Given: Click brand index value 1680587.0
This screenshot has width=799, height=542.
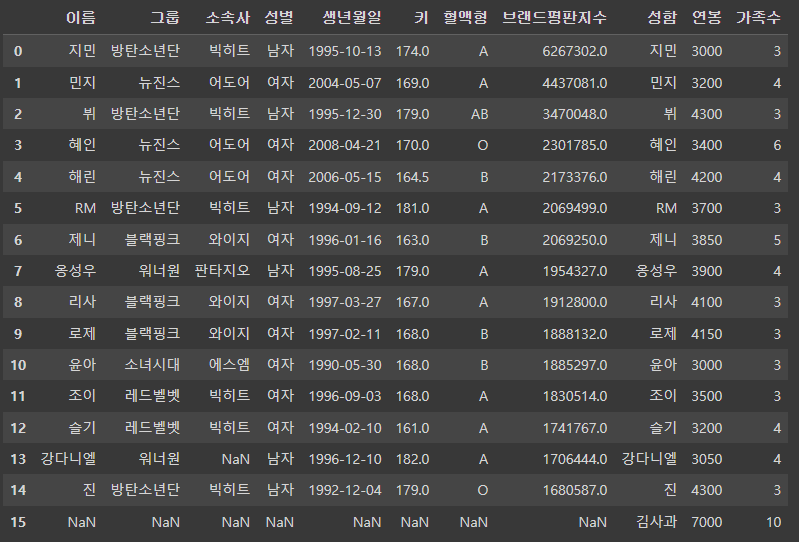Looking at the screenshot, I should point(575,491).
